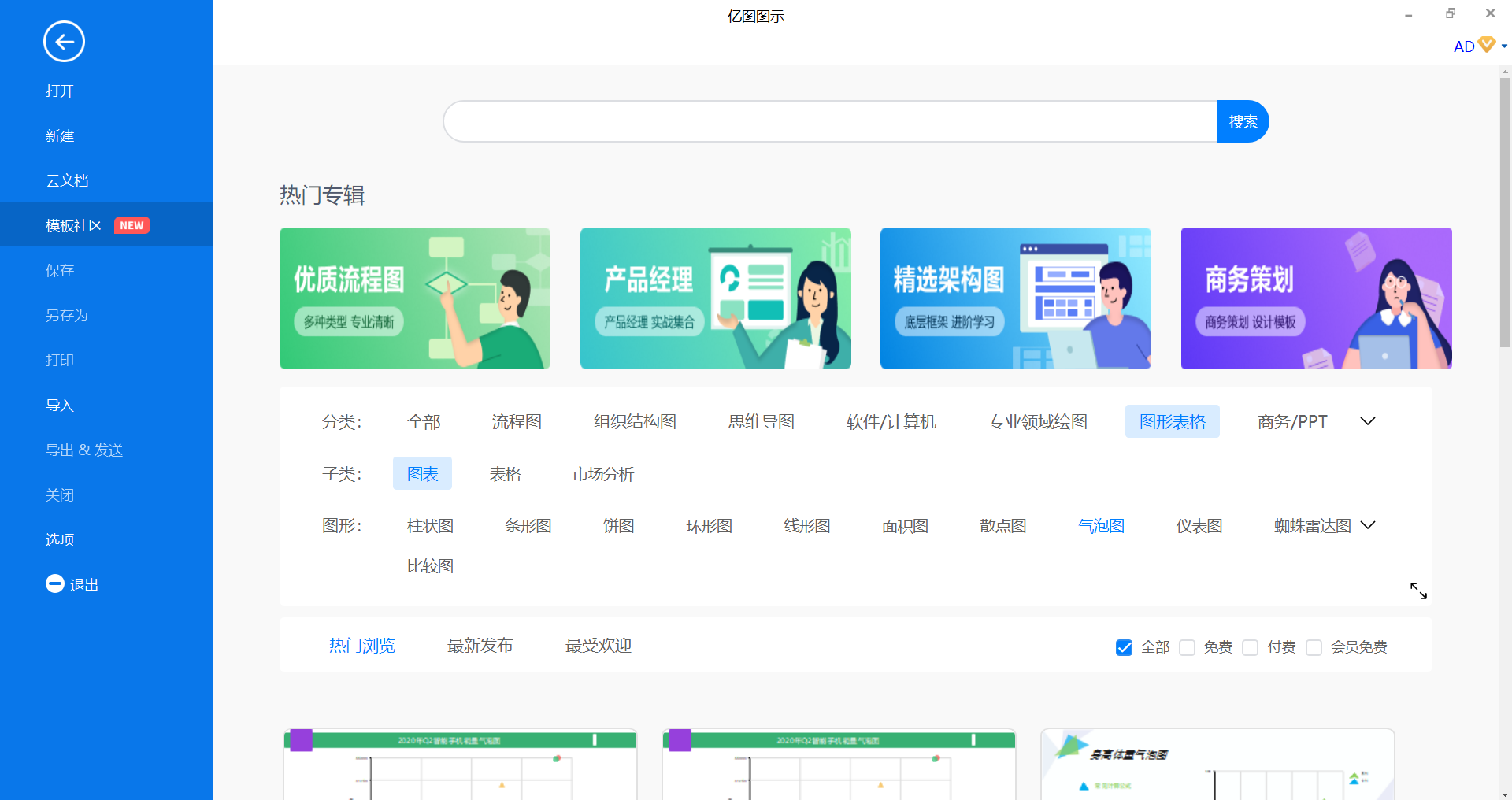The image size is (1512, 800).
Task: Filter by 仪表图 shape
Action: click(x=1199, y=525)
